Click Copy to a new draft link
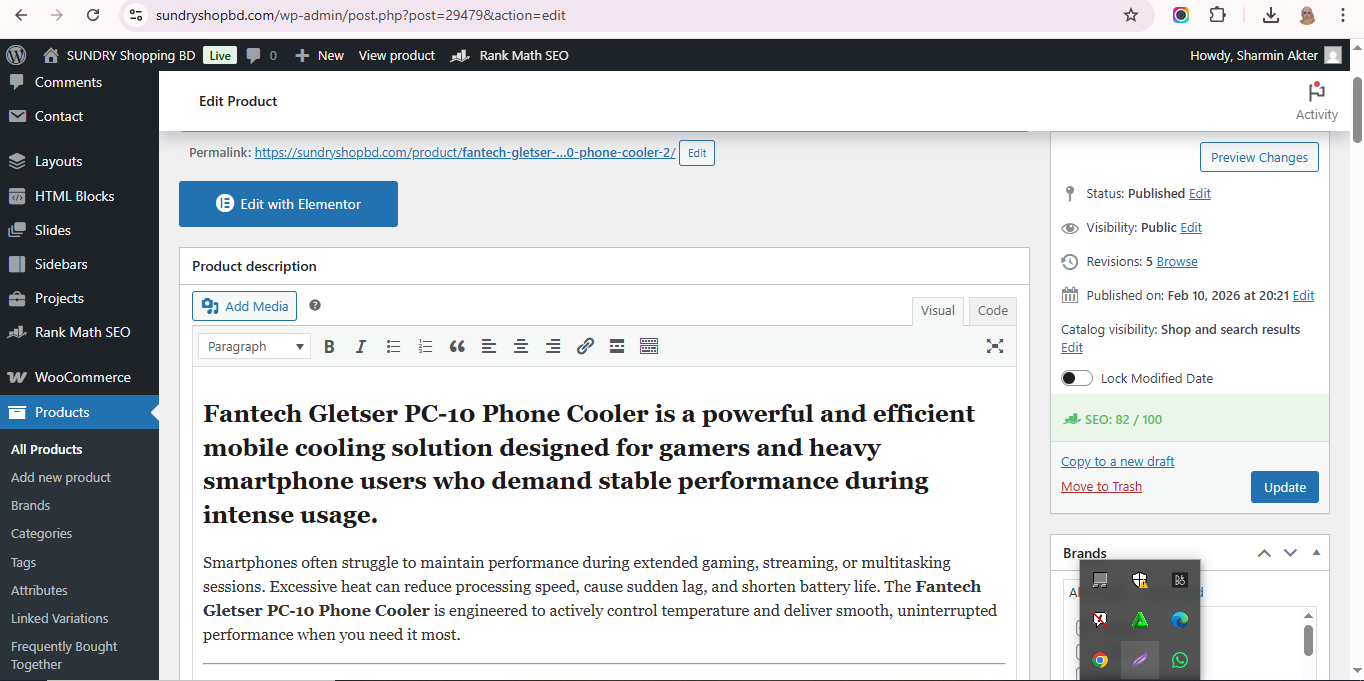This screenshot has height=681, width=1364. (1117, 461)
